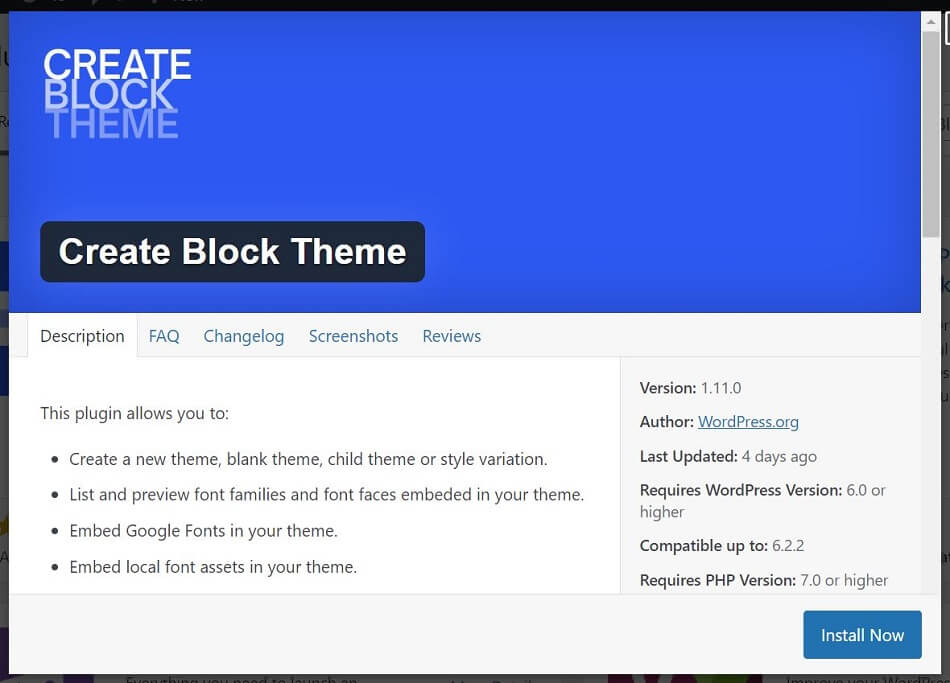Image resolution: width=950 pixels, height=683 pixels.
Task: Switch to the FAQ tab
Action: [164, 336]
